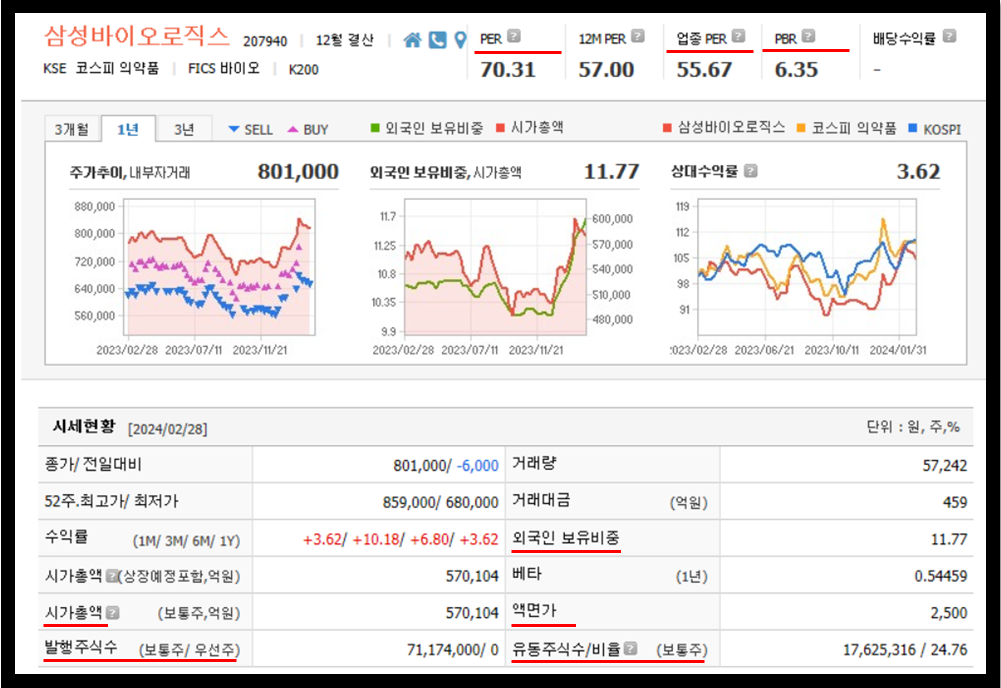Click the 발행주식수 value 71,174,000/ 0

453,650
